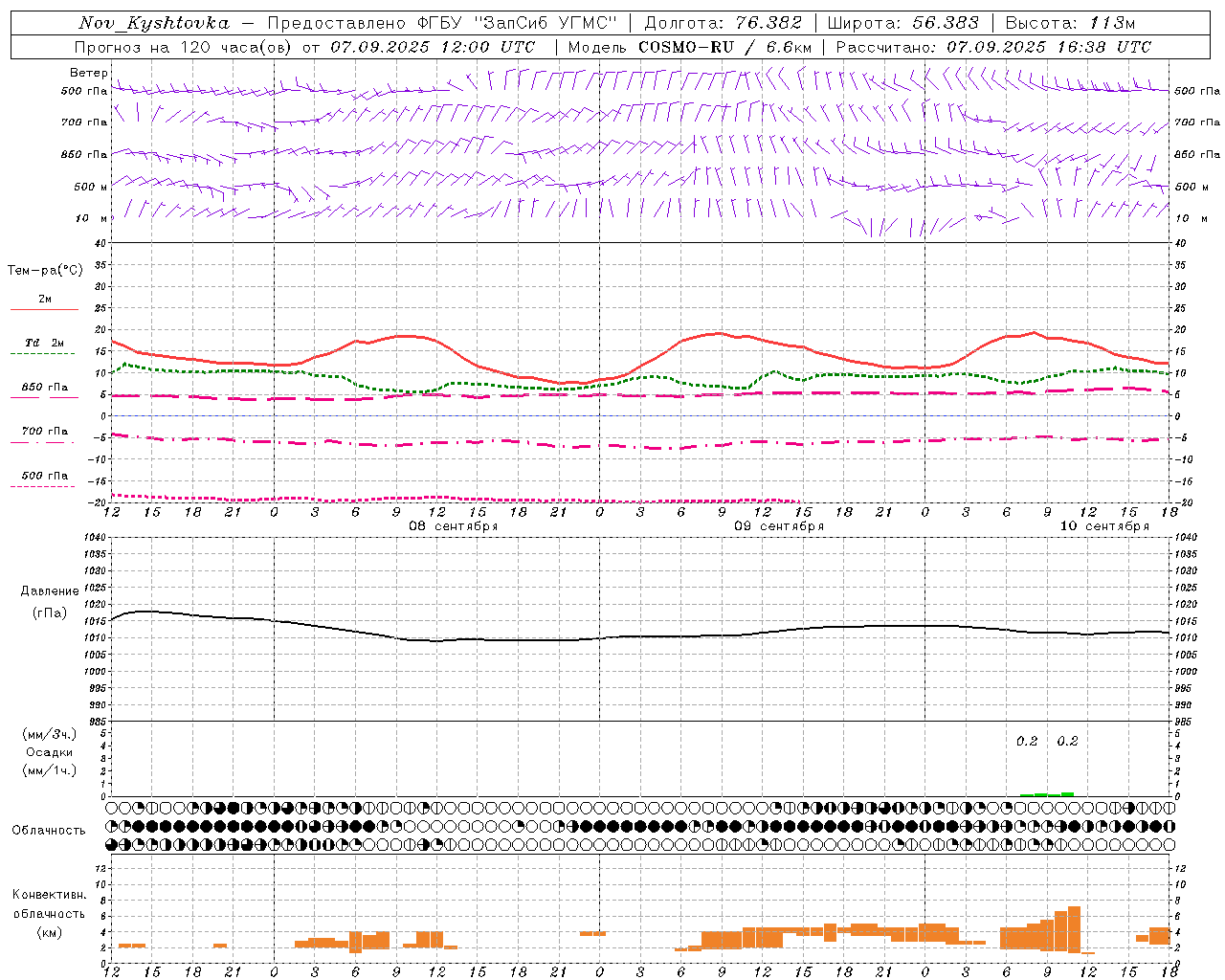Click the (км) unit under convective cloudiness
This screenshot has height=980, width=1225.
pyautogui.click(x=50, y=932)
